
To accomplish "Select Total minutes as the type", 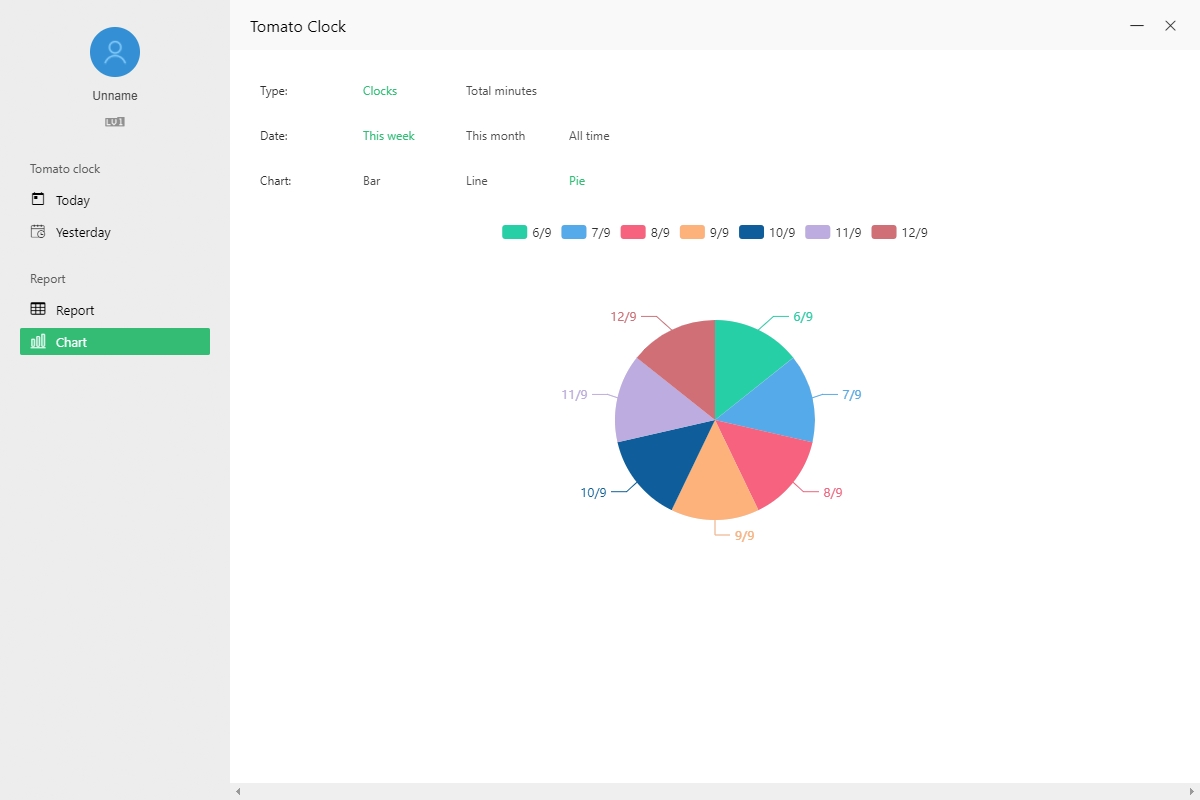I will (501, 91).
